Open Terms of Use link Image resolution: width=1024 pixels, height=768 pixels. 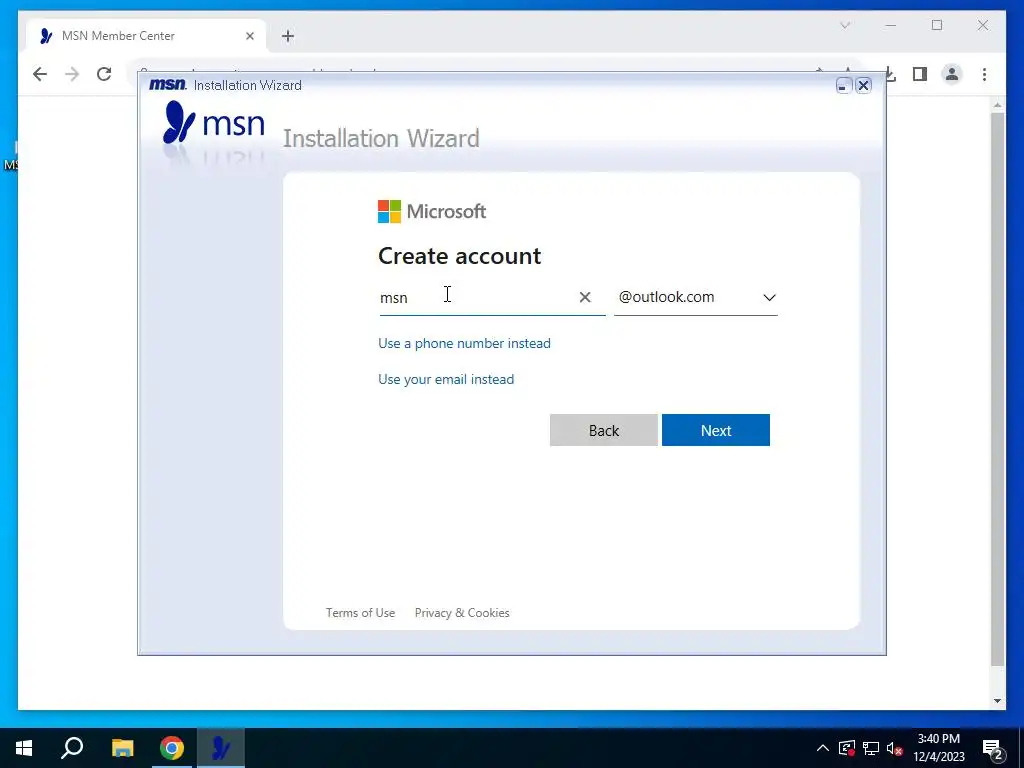[x=360, y=613]
